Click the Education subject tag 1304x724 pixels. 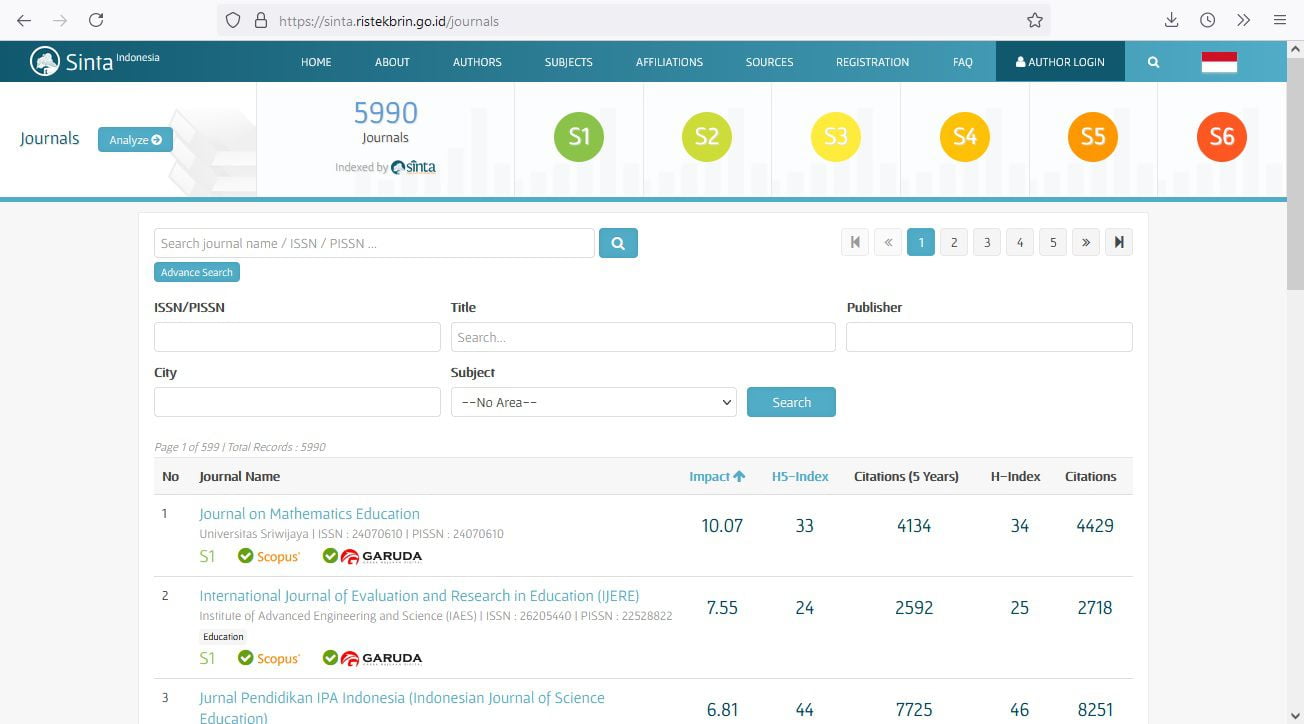(x=223, y=636)
